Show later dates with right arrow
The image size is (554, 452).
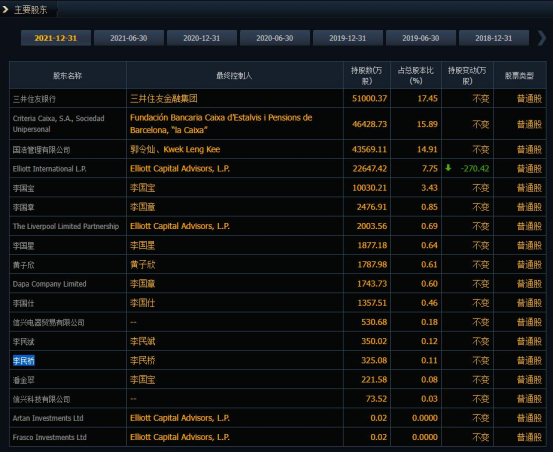541,38
